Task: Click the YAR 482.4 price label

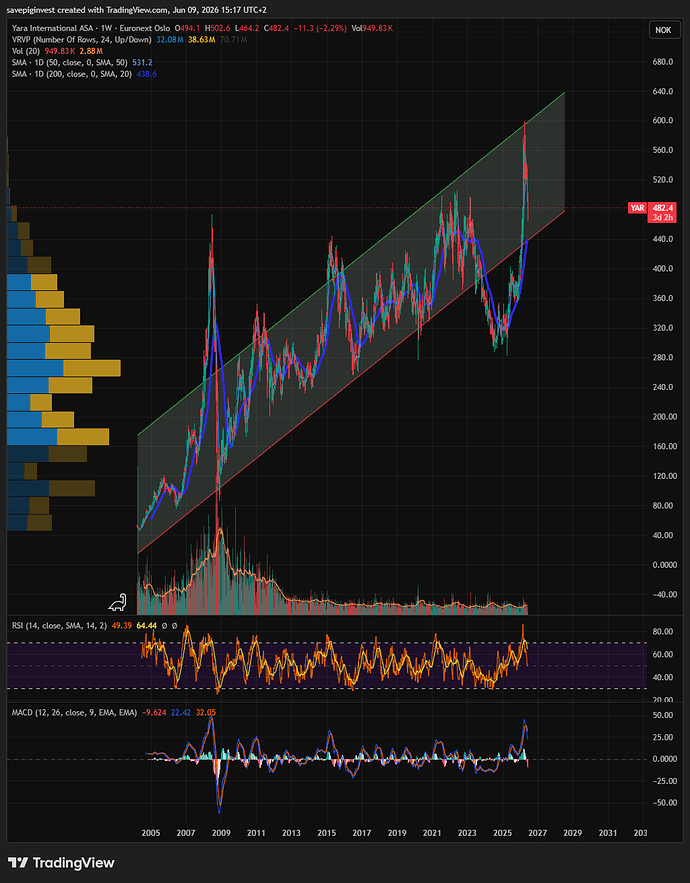Action: tap(652, 208)
